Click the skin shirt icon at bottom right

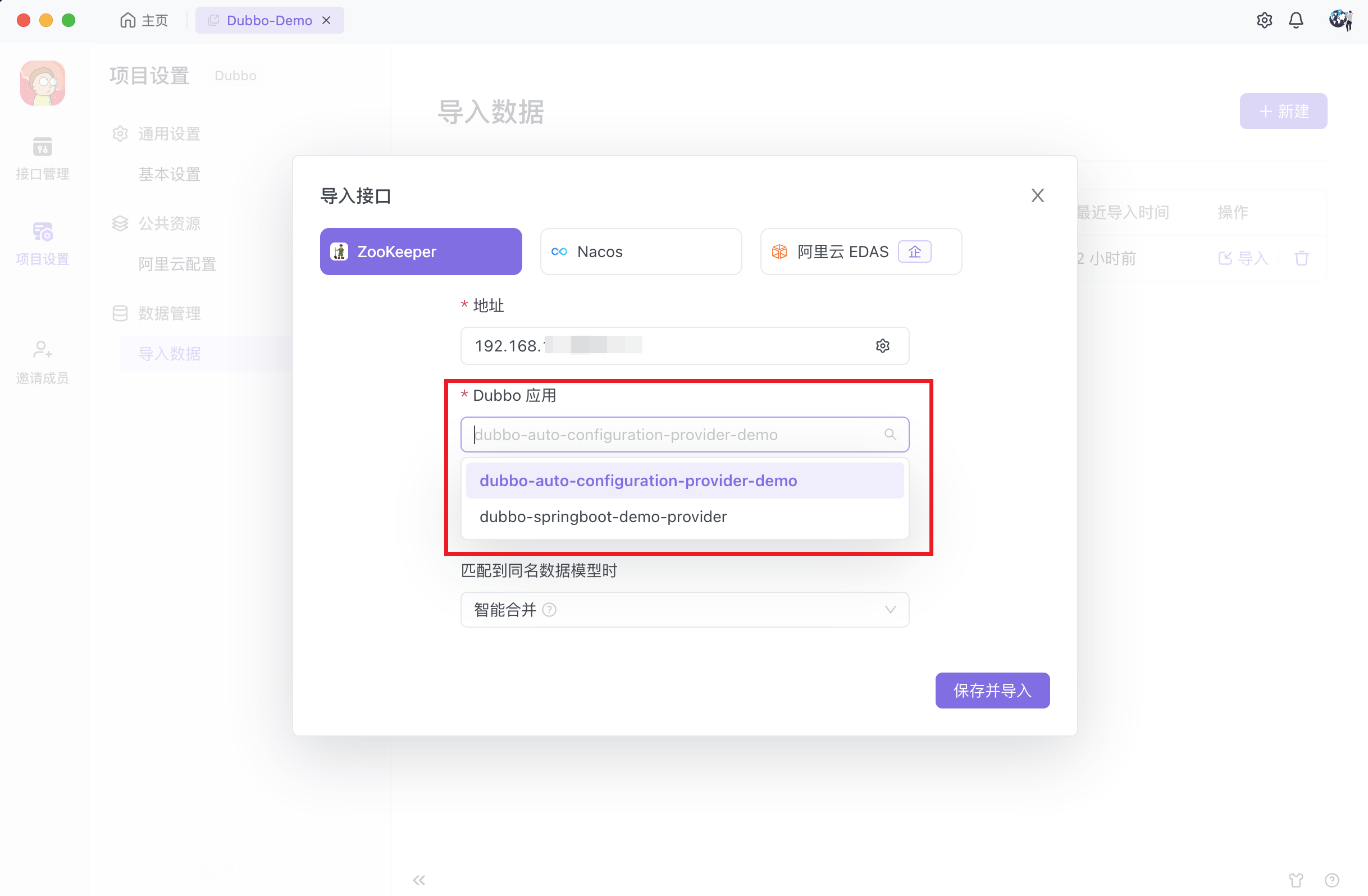(x=1296, y=879)
